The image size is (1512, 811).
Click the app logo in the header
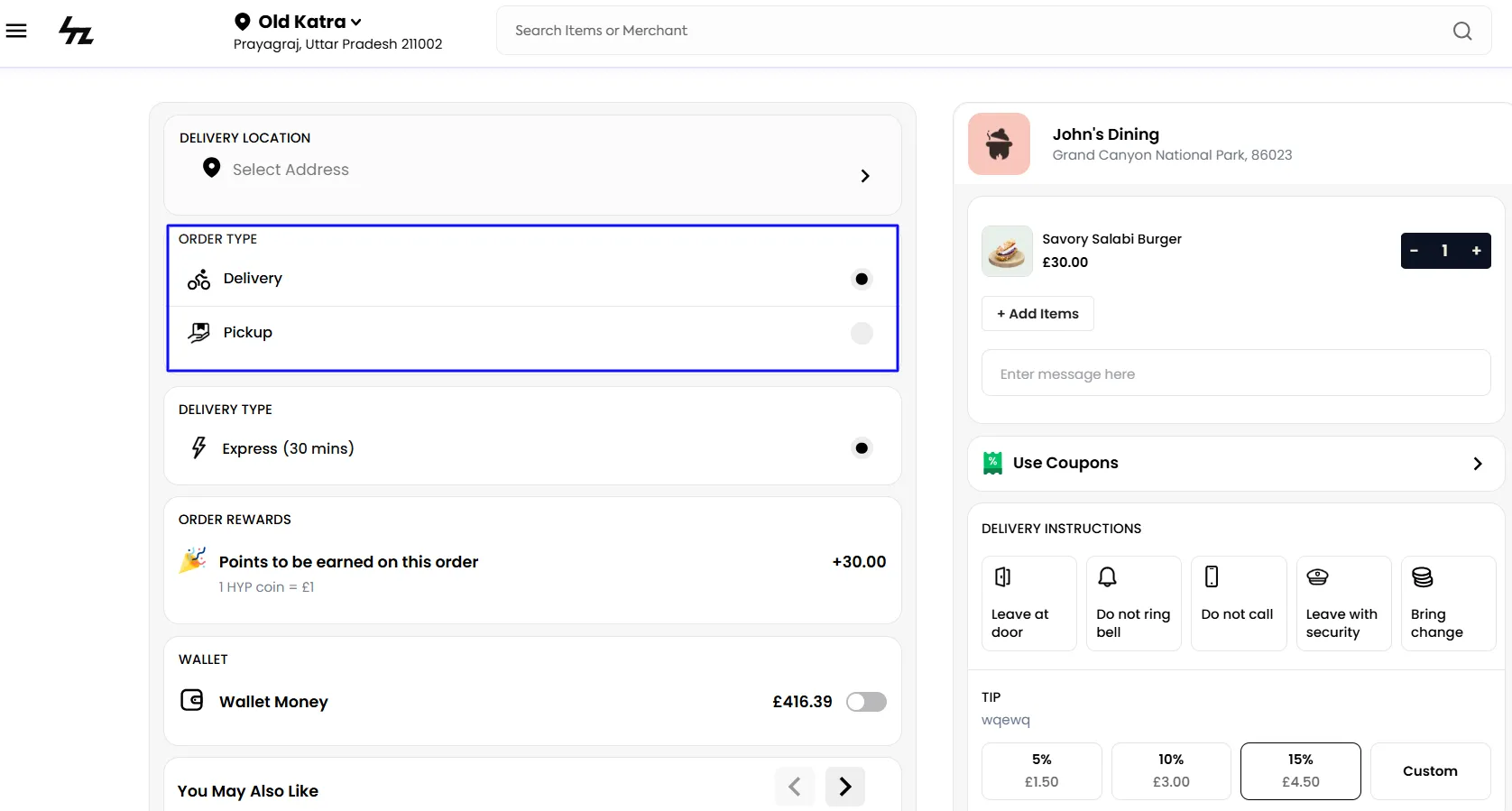click(76, 32)
